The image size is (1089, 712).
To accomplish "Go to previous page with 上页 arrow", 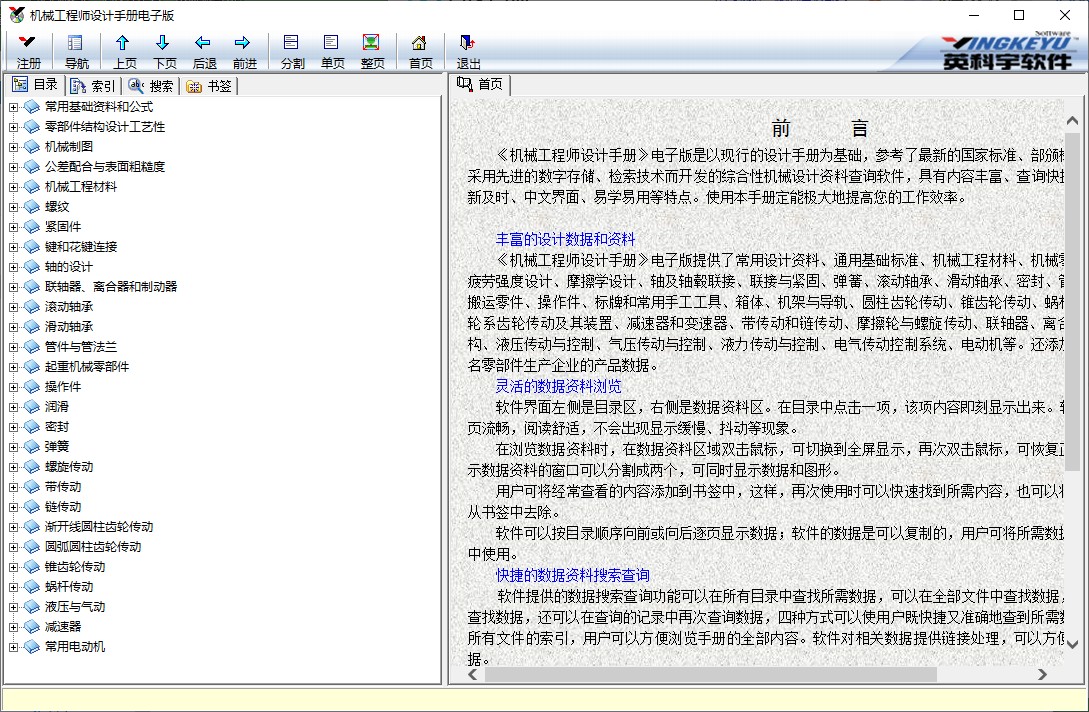I will click(x=124, y=51).
